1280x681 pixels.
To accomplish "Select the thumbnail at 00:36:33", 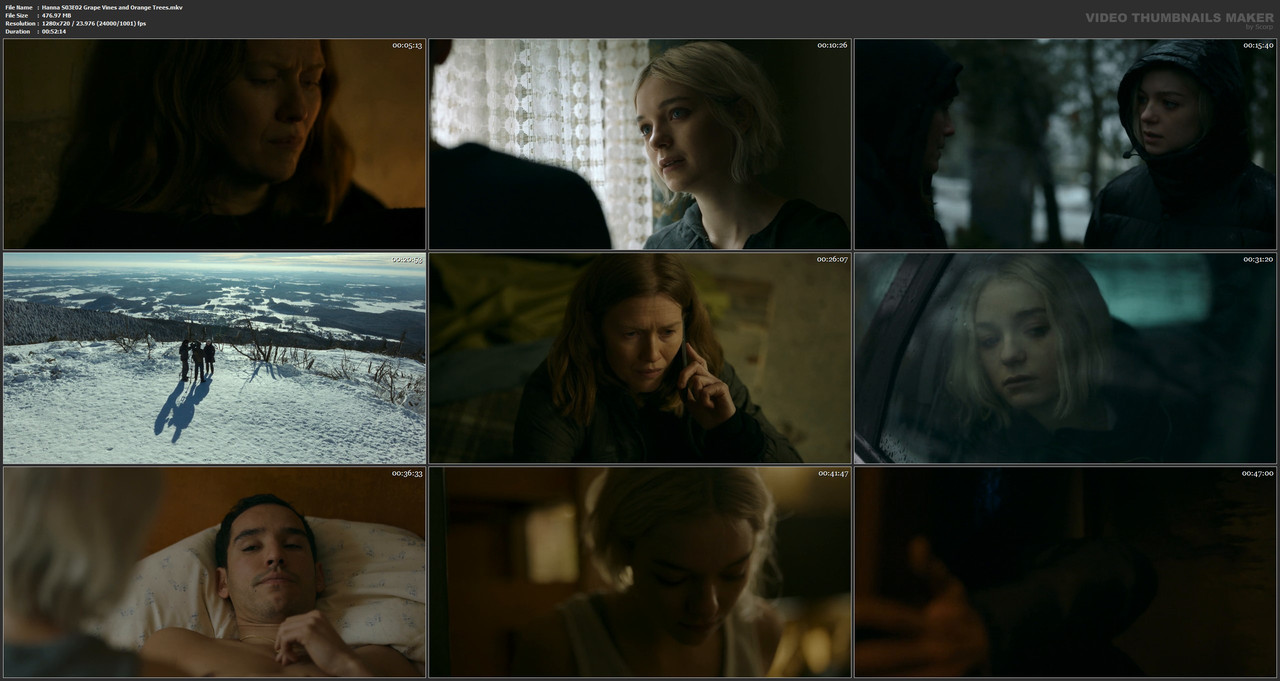I will click(214, 572).
